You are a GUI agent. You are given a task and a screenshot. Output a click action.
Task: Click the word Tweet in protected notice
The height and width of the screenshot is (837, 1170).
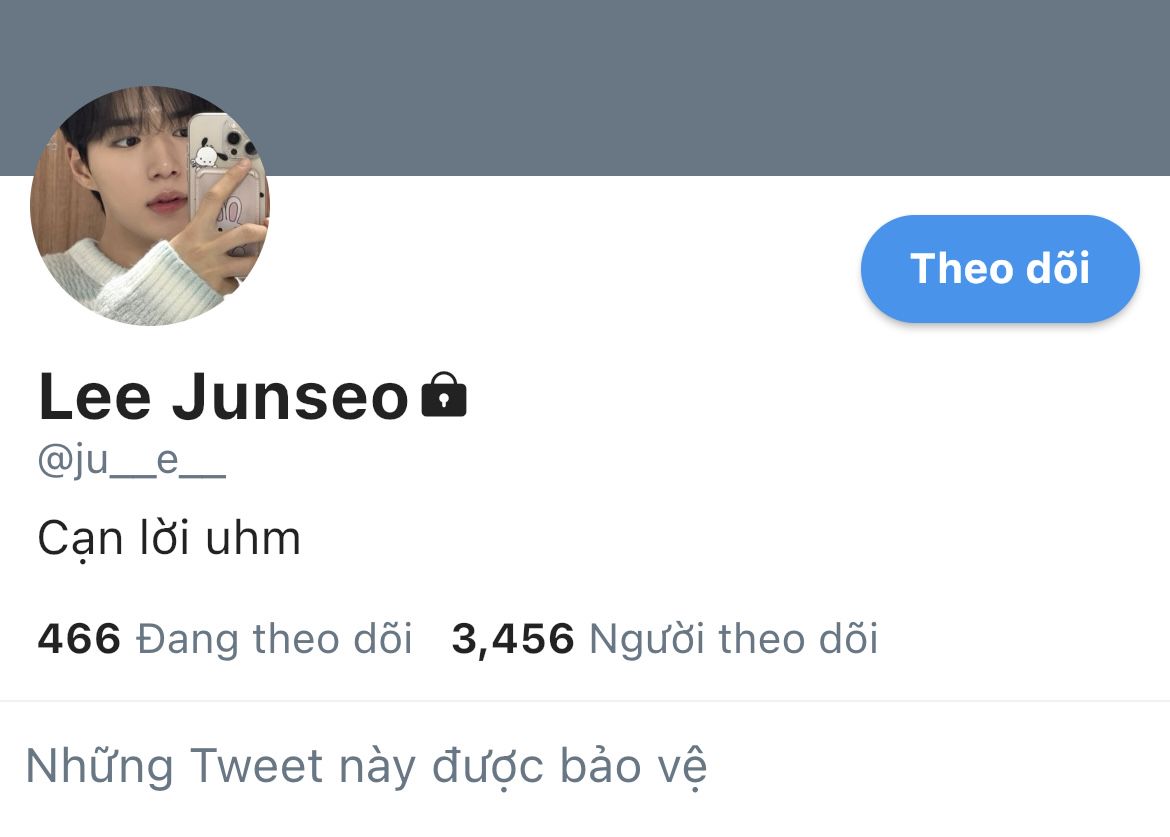[257, 765]
